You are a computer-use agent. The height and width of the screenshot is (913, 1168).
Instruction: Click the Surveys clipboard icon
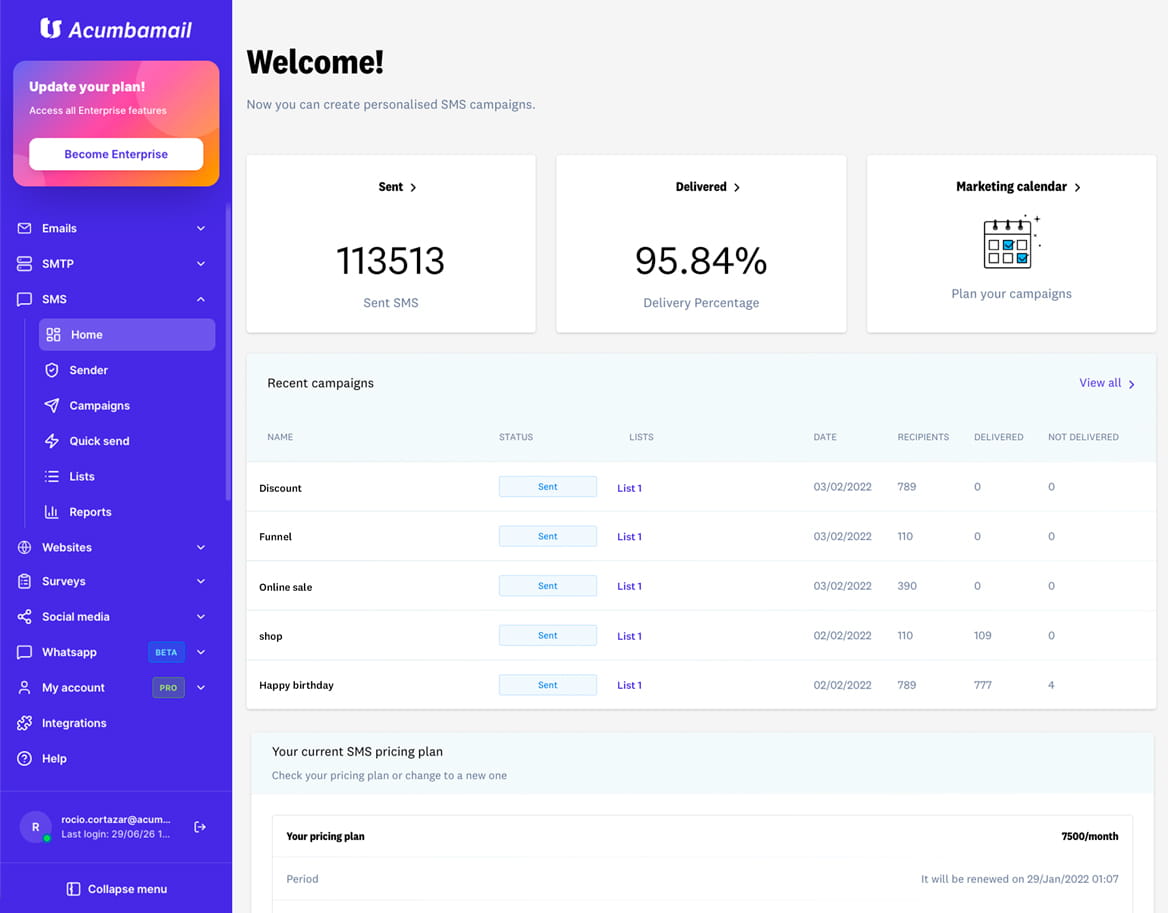[x=25, y=582]
